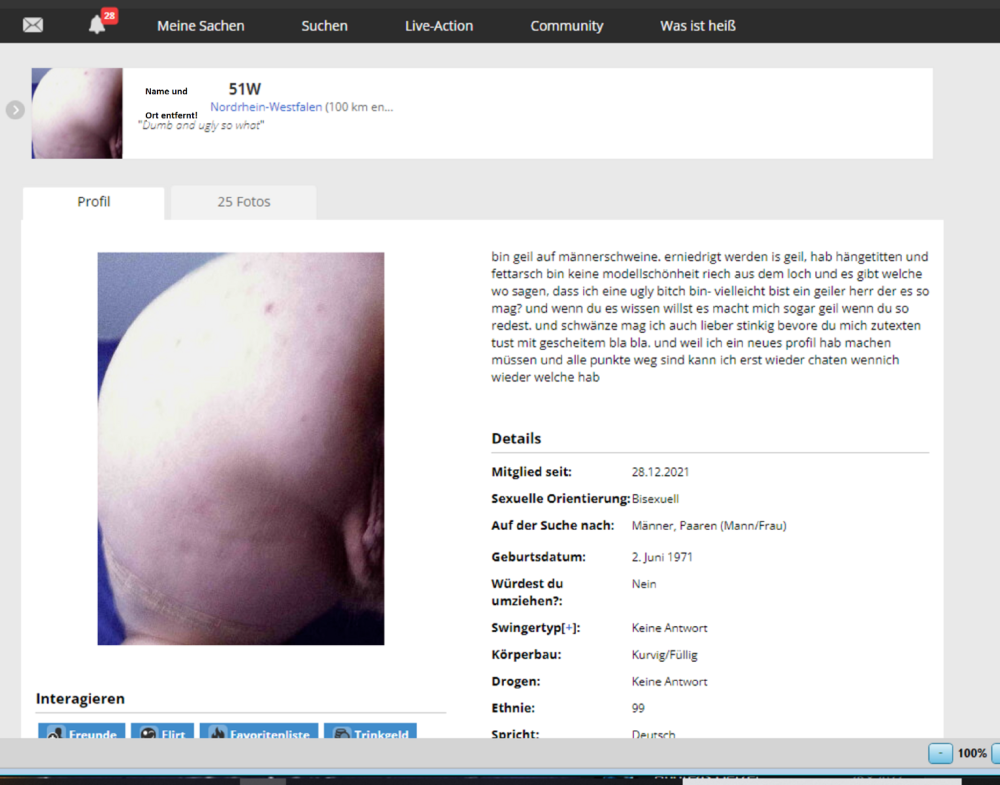This screenshot has height=785, width=1000.
Task: Open the messages envelope icon
Action: click(x=33, y=25)
